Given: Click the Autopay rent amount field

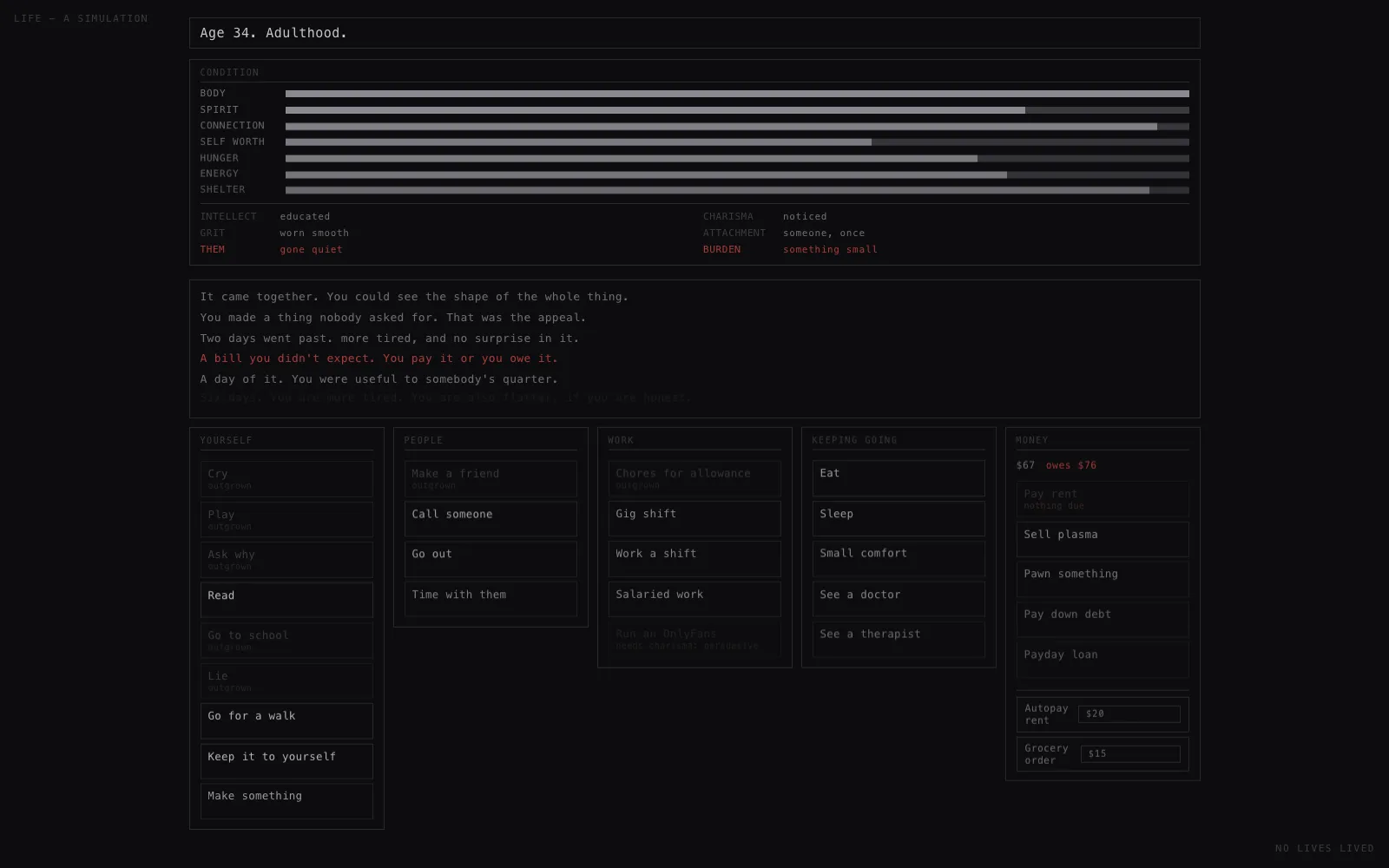Looking at the screenshot, I should pos(1129,714).
